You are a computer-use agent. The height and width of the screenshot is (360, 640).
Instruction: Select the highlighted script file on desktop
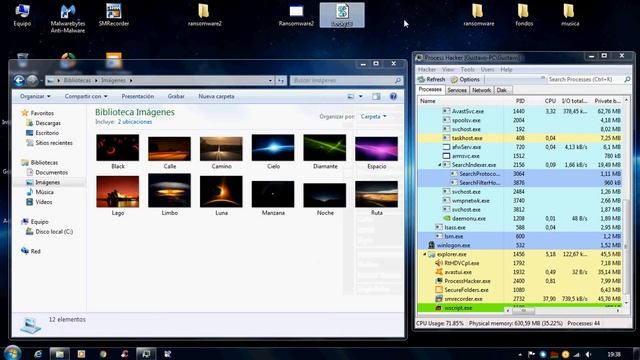(342, 16)
